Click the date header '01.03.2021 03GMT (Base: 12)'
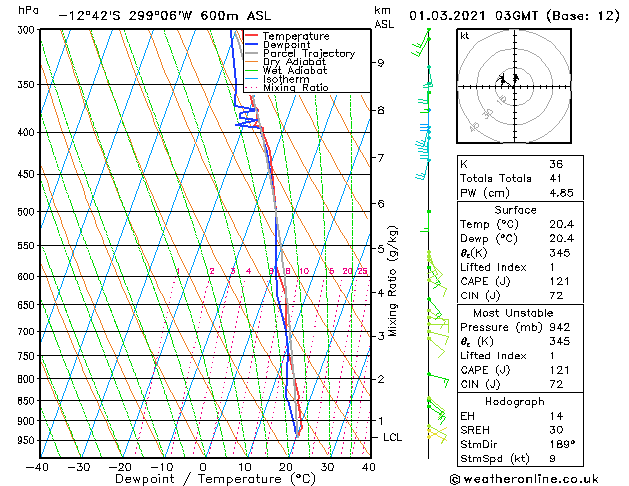The width and height of the screenshot is (629, 486). pos(514,16)
